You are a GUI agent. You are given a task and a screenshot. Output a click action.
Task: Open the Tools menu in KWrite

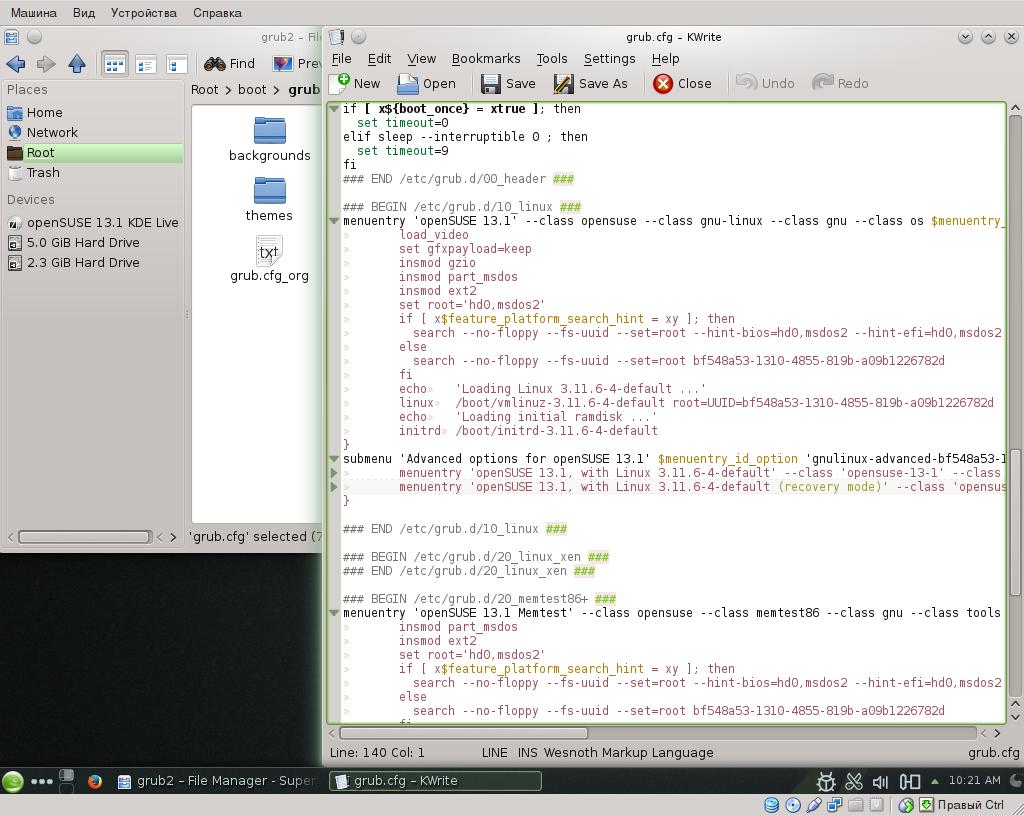pos(551,59)
